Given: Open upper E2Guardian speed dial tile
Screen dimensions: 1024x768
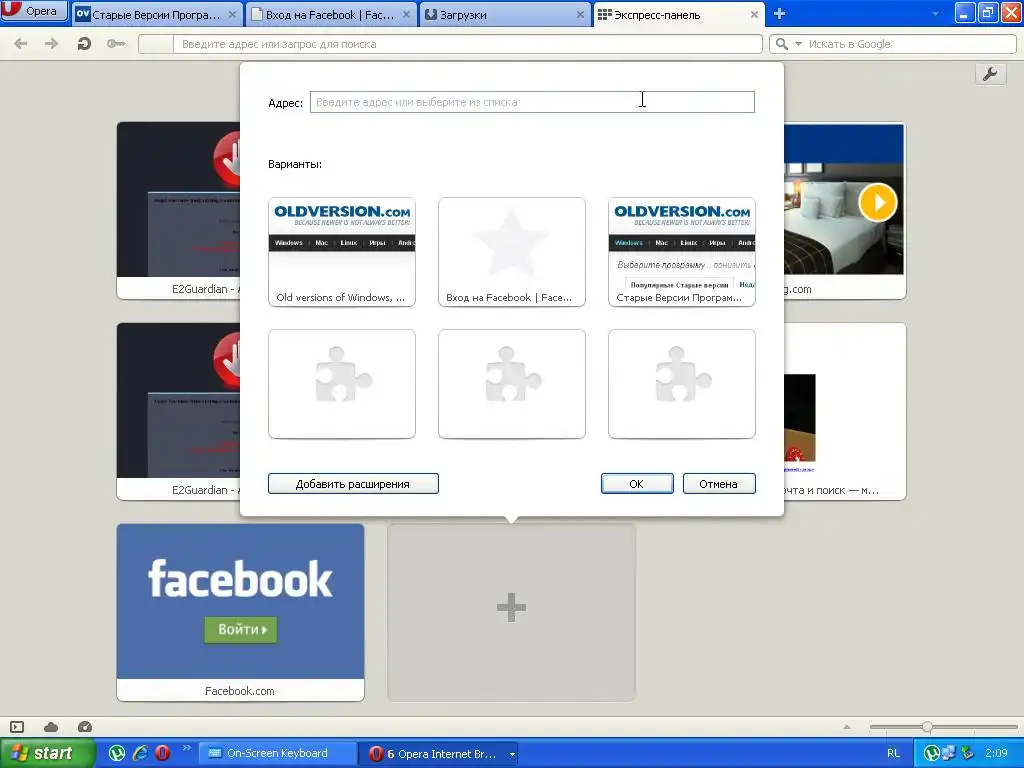Looking at the screenshot, I should 178,210.
